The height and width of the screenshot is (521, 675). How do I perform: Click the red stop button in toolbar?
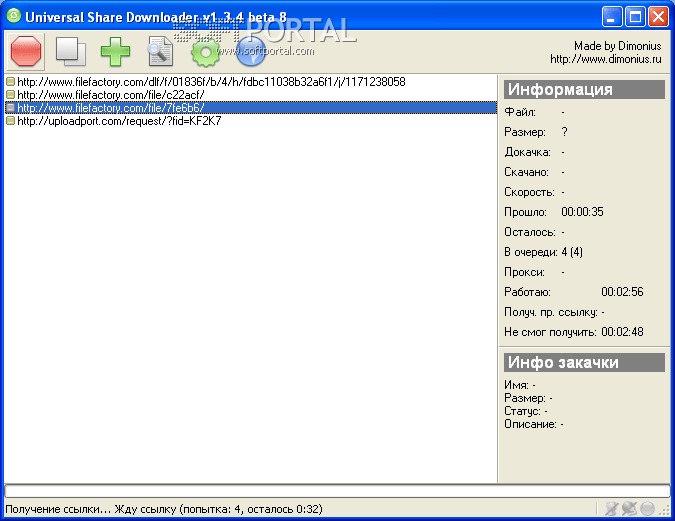pos(26,51)
